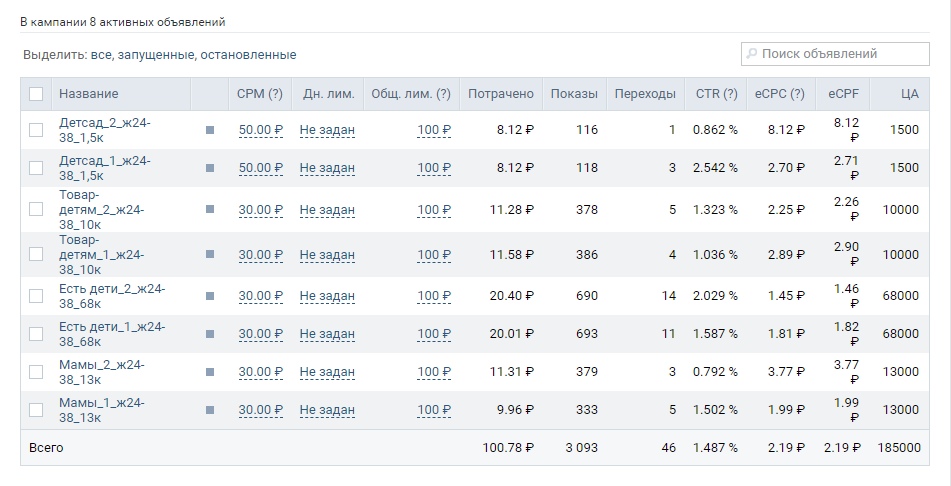This screenshot has height=486, width=951.
Task: Select 'запущенные' ads filter link
Action: pyautogui.click(x=156, y=55)
